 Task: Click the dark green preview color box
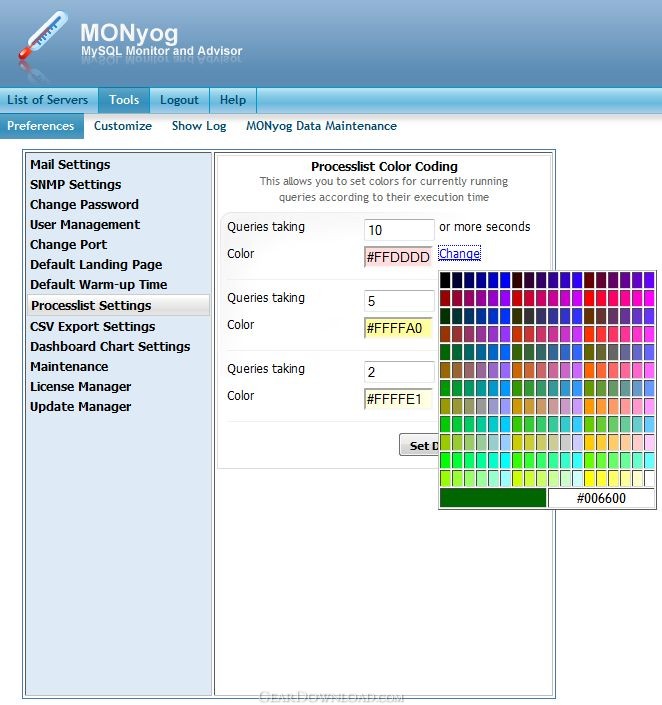pos(493,498)
